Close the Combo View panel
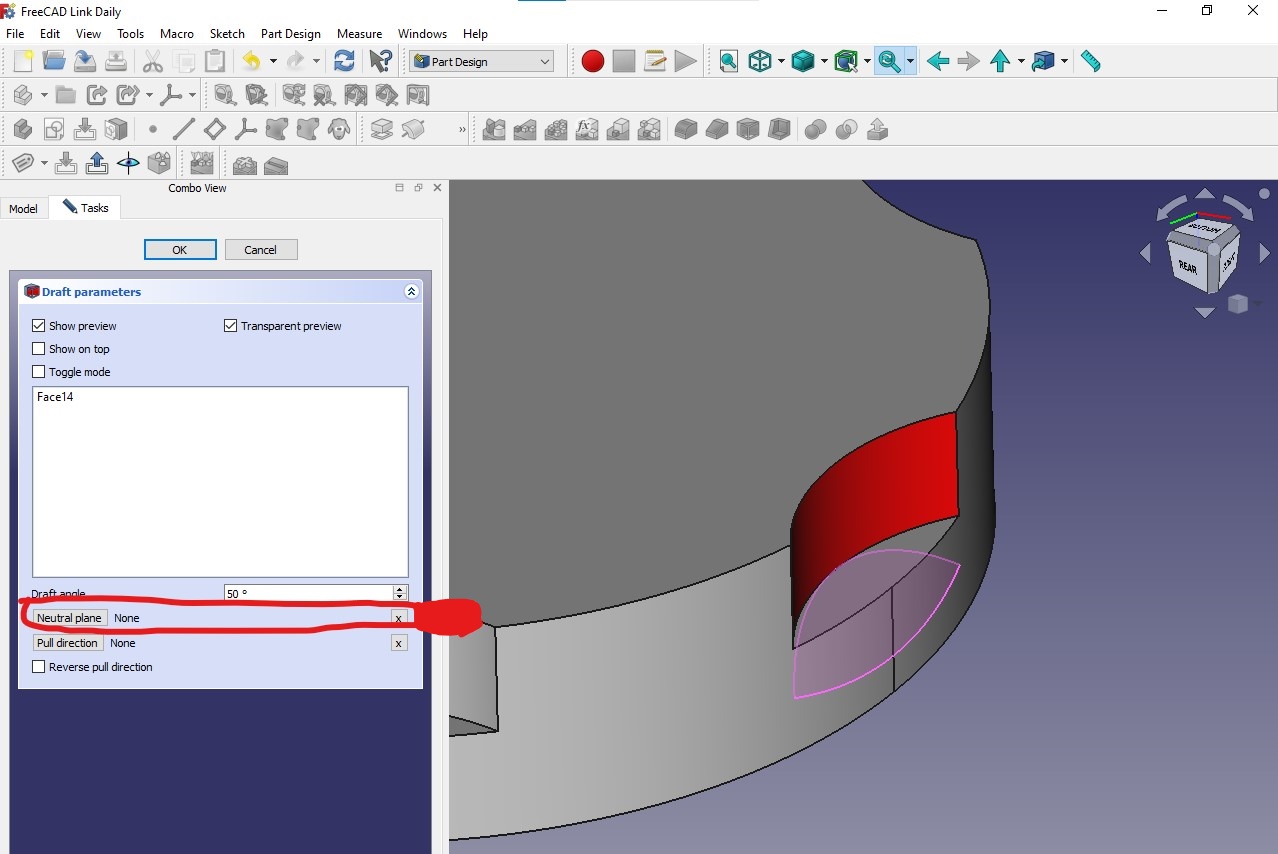 (x=437, y=188)
